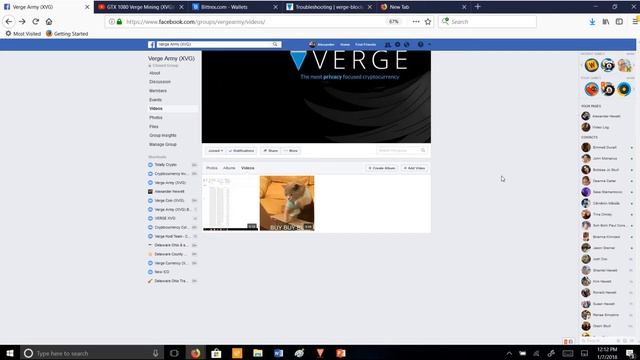Image resolution: width=640 pixels, height=360 pixels.
Task: Open Word from the taskbar
Action: (x=278, y=353)
